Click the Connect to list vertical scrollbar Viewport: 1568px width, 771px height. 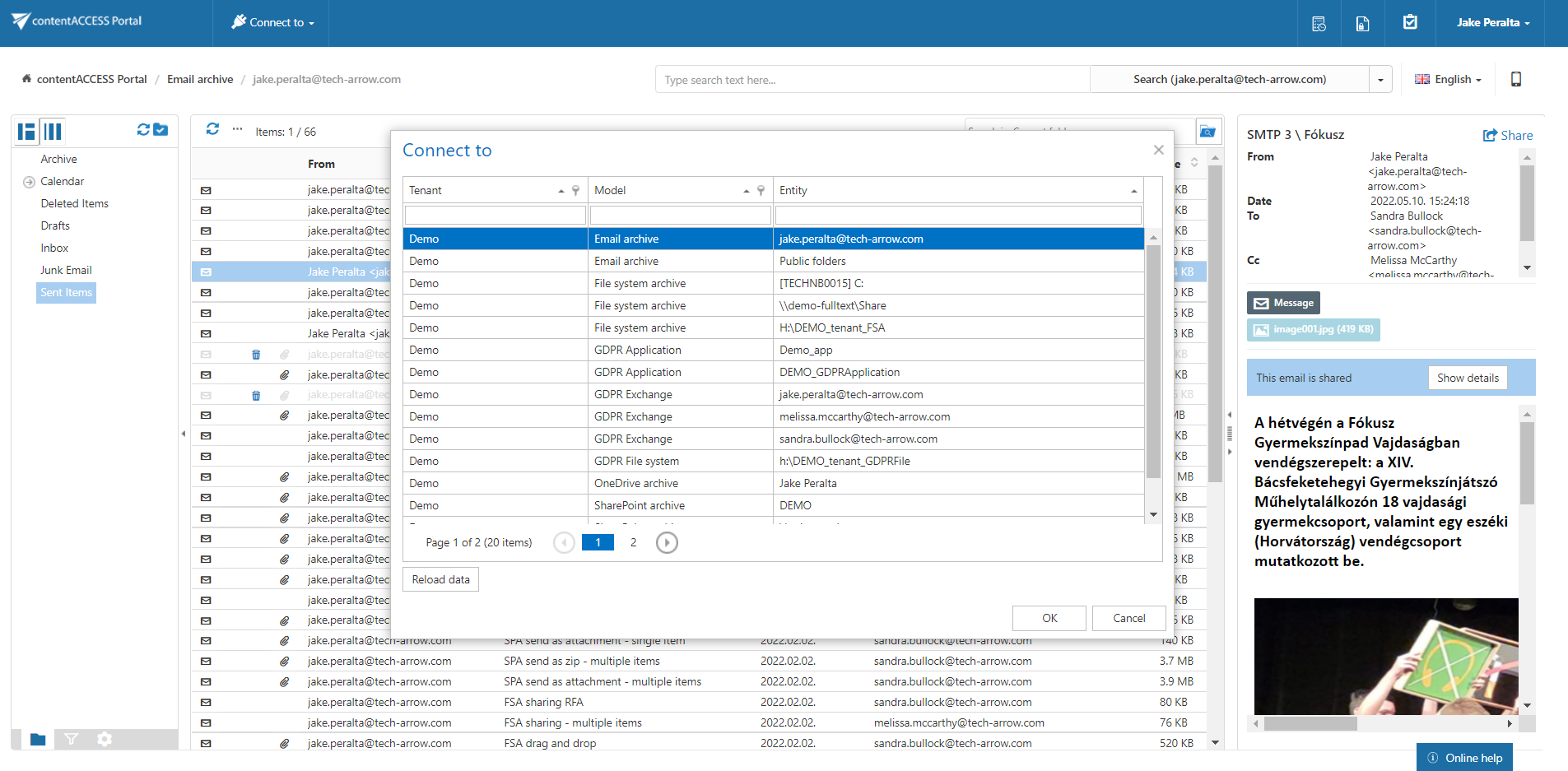click(1152, 362)
